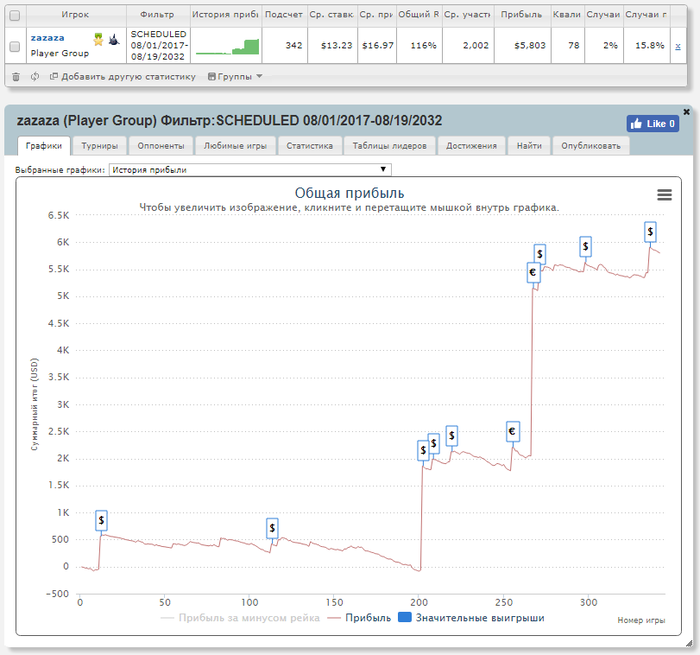Open the Таблицы лидеров tab

coord(389,146)
